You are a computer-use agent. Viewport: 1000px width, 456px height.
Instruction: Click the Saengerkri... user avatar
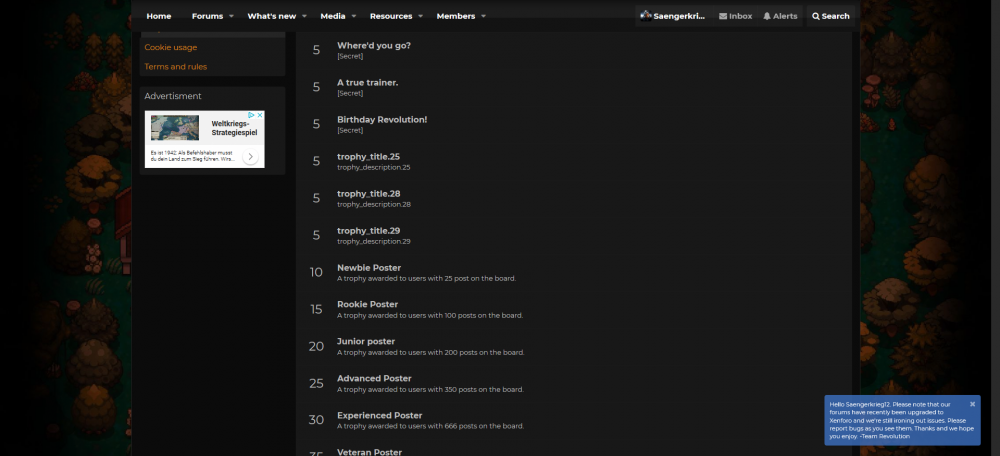coord(646,15)
